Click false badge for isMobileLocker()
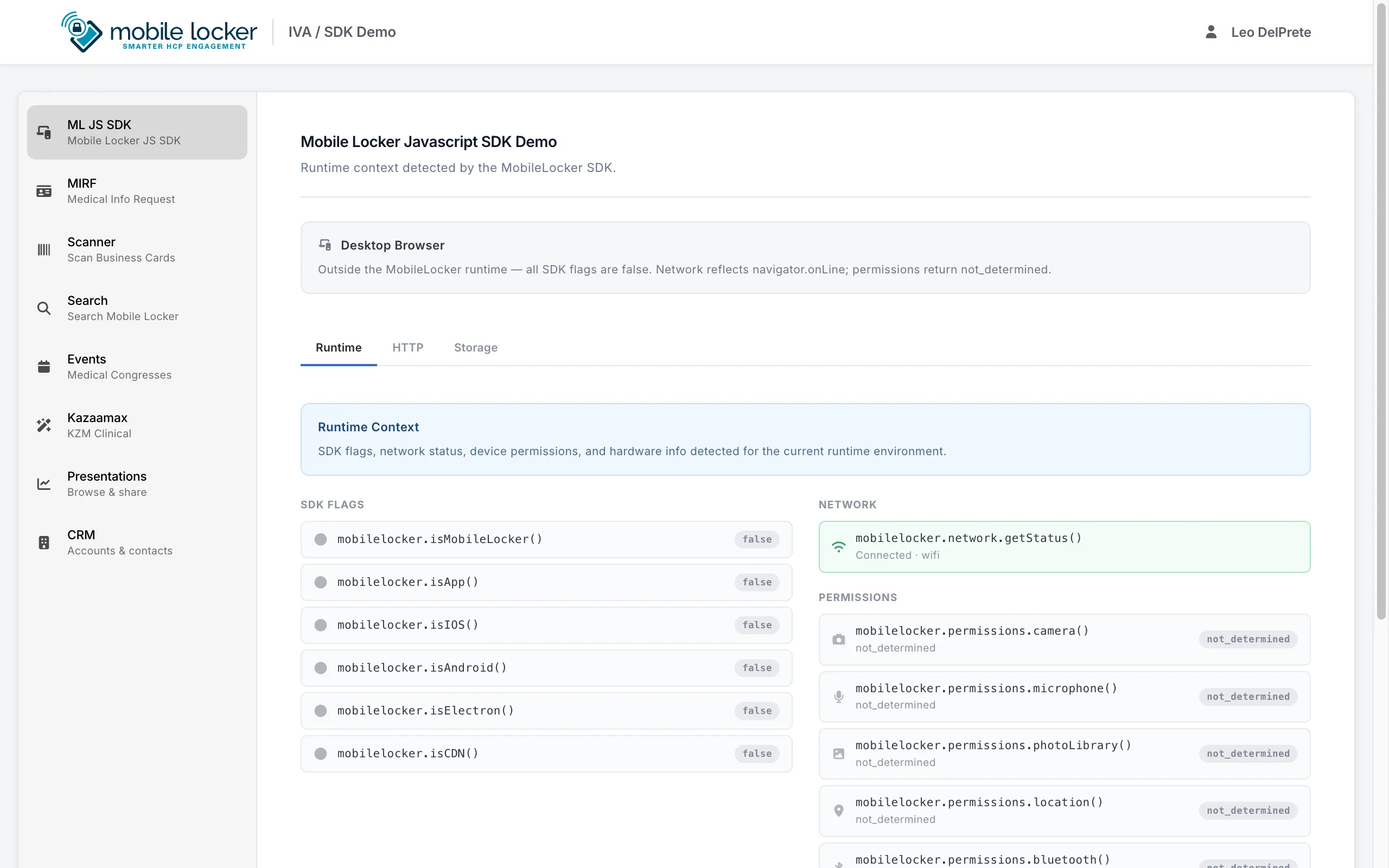 pyautogui.click(x=757, y=540)
